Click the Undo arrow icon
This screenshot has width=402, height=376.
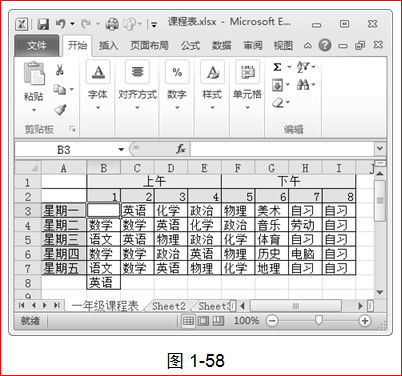pyautogui.click(x=61, y=24)
